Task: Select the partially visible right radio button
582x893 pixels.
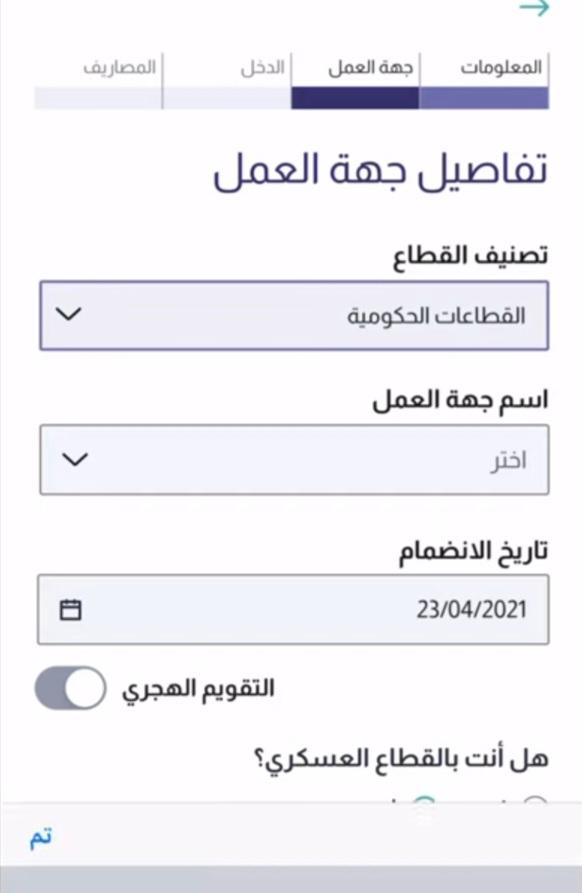Action: pos(534,800)
